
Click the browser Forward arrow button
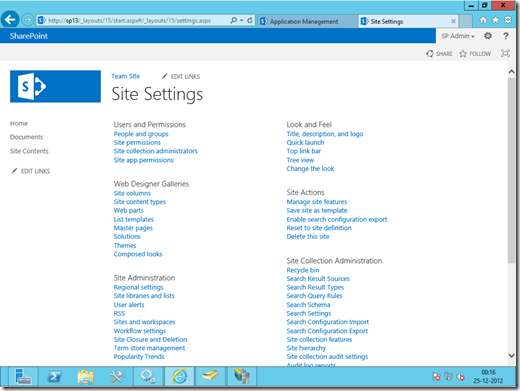[x=28, y=20]
